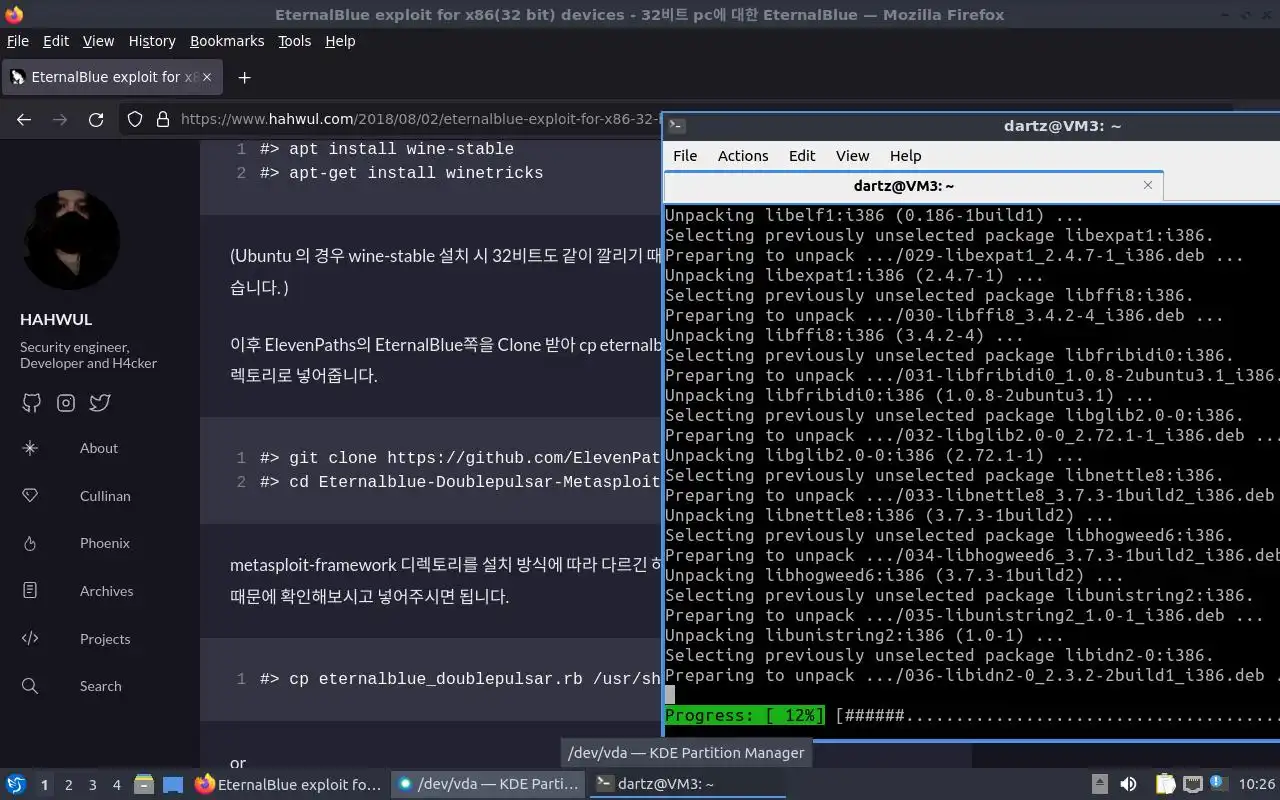The height and width of the screenshot is (800, 1280).
Task: Open the file manager icon in taskbar
Action: [x=144, y=784]
